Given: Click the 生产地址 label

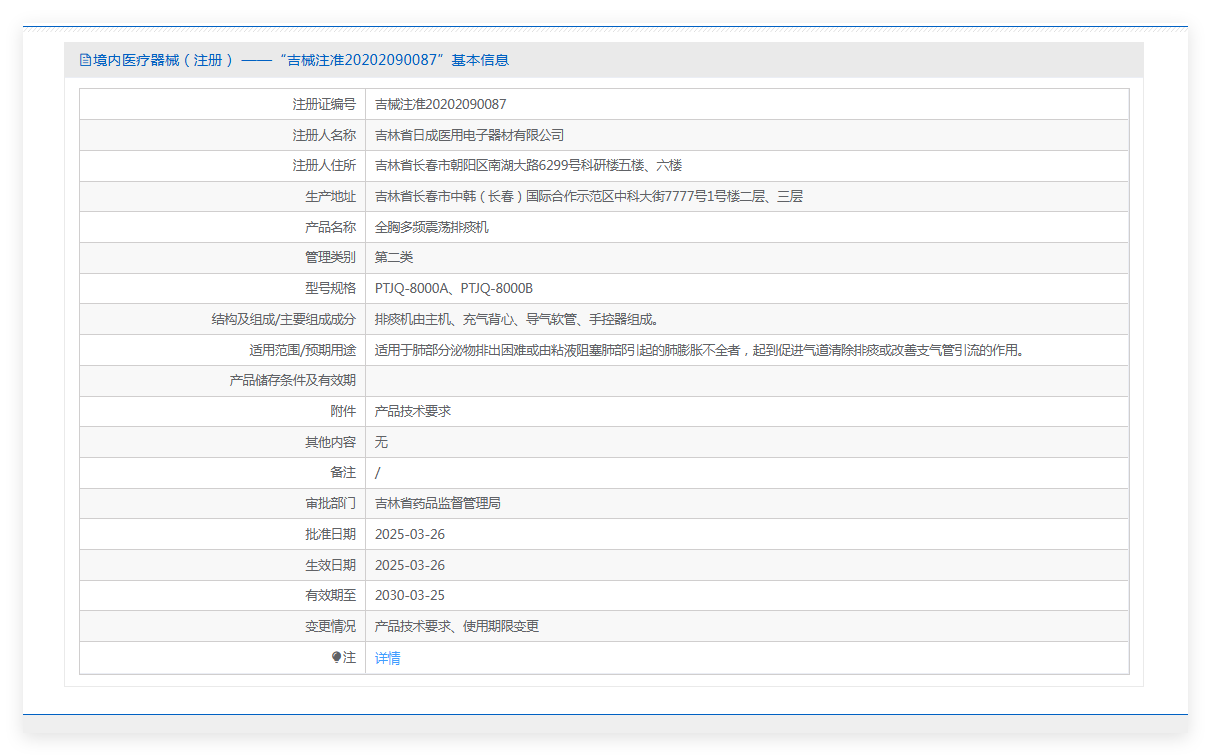Looking at the screenshot, I should tap(330, 196).
